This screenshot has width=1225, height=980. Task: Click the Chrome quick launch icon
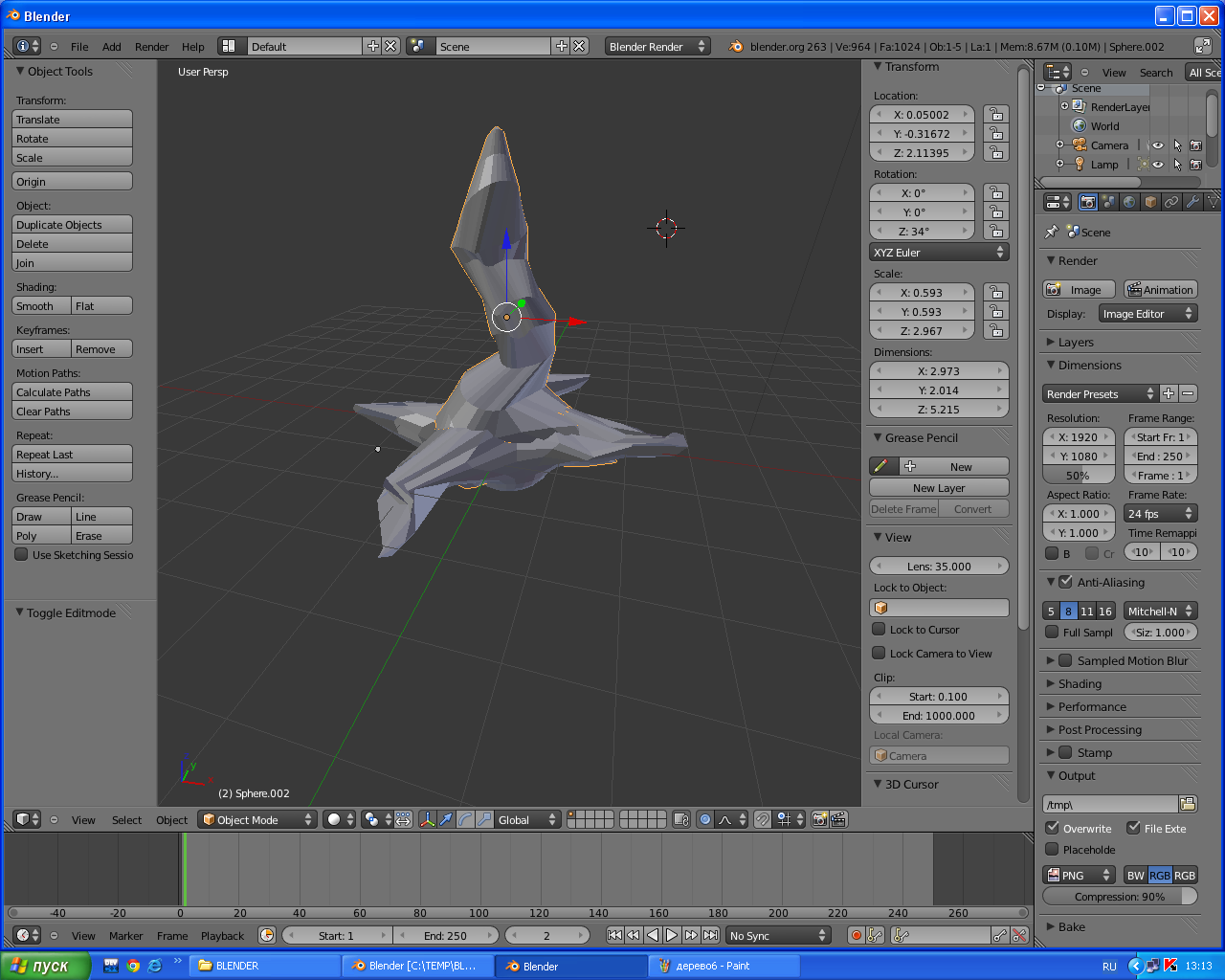[x=133, y=966]
